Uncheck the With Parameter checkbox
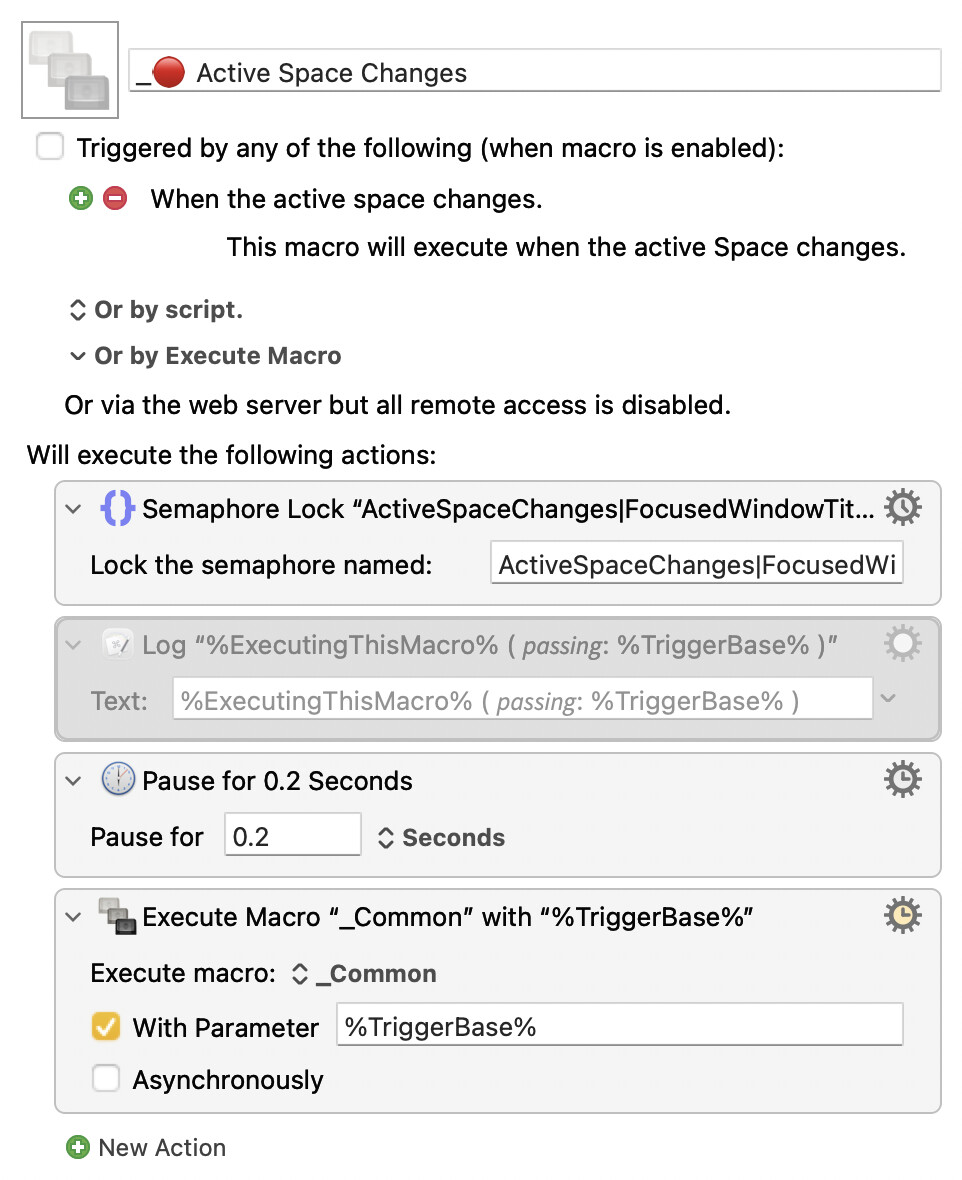This screenshot has width=962, height=1180. coord(105,1027)
